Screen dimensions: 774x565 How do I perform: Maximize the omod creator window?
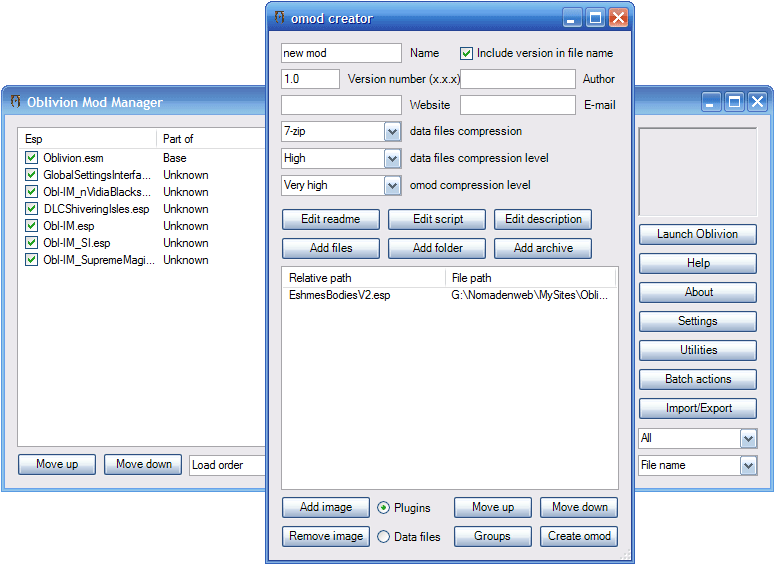[595, 18]
